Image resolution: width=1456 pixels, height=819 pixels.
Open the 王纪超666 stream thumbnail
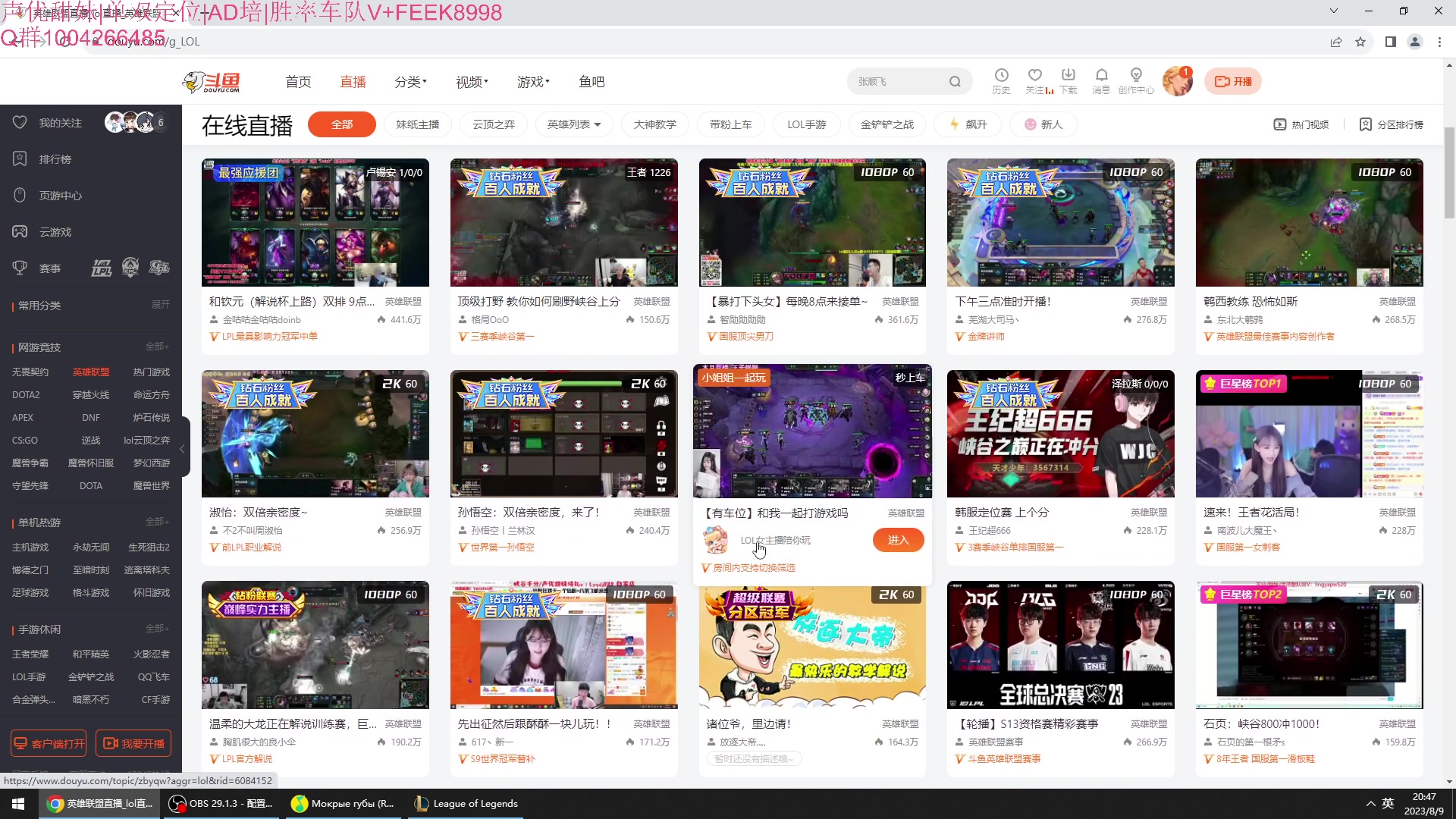click(1060, 434)
